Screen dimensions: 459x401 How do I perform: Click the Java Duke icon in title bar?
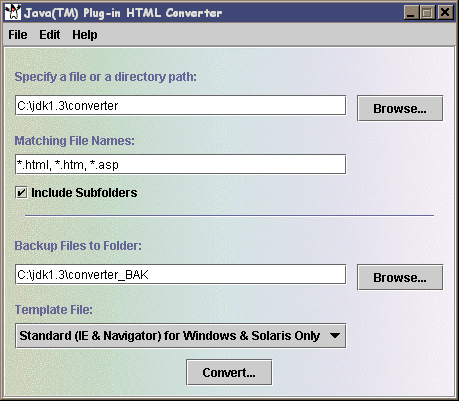[x=13, y=12]
